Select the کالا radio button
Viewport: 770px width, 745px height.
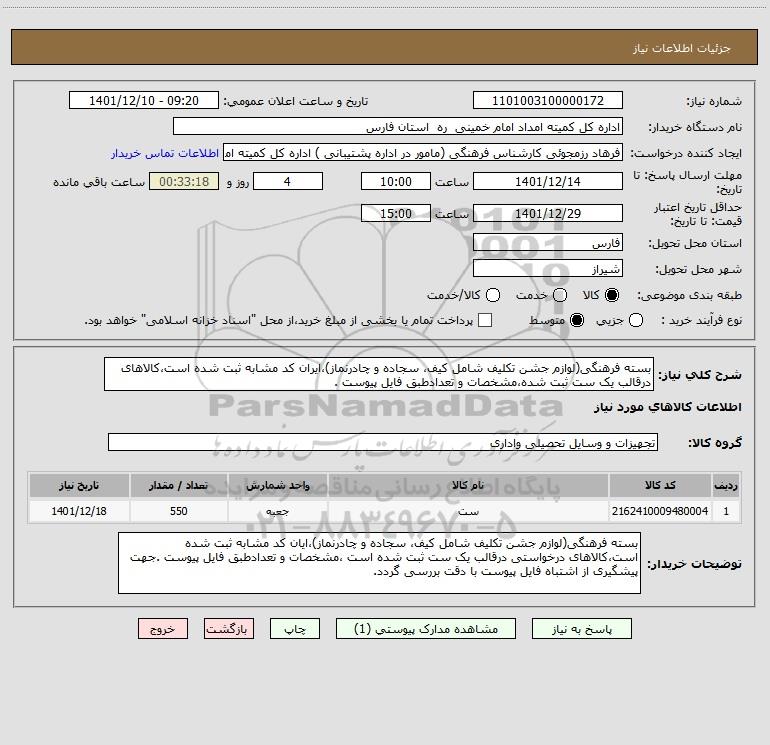[x=612, y=295]
